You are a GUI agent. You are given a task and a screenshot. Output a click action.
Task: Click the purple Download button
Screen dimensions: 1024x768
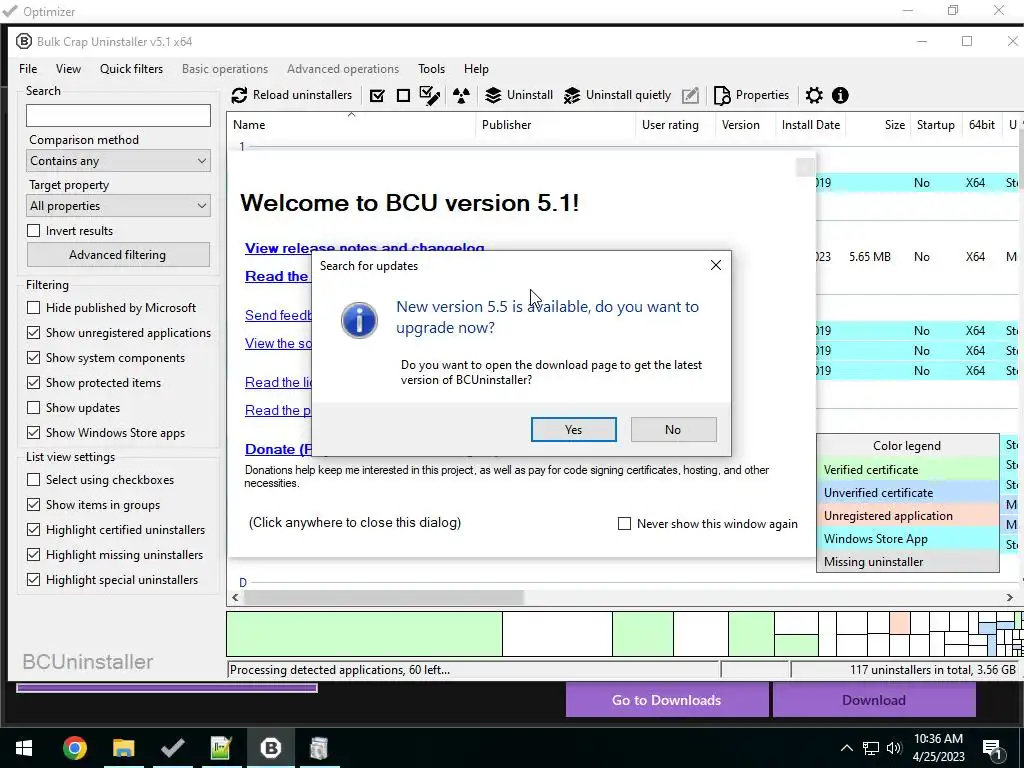click(x=874, y=700)
